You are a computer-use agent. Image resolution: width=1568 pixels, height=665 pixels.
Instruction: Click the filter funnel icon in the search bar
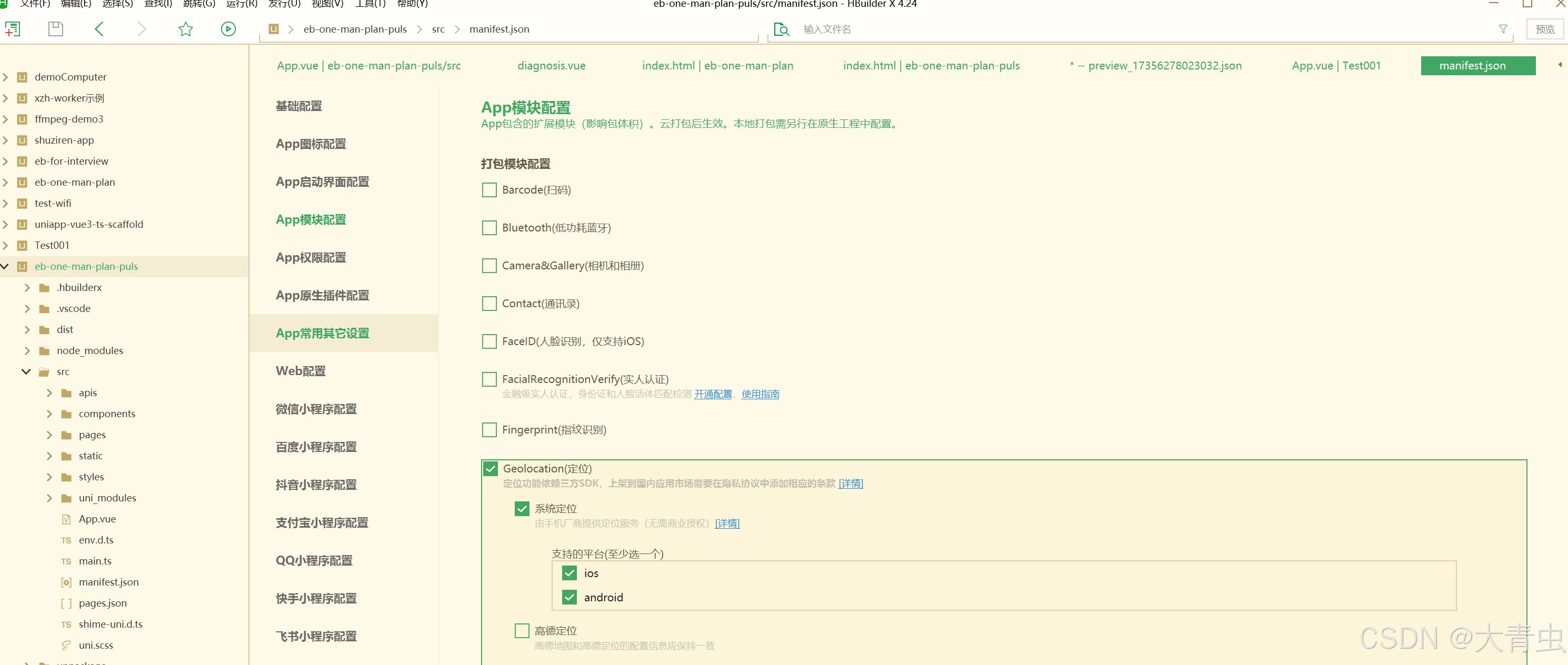pos(1503,28)
